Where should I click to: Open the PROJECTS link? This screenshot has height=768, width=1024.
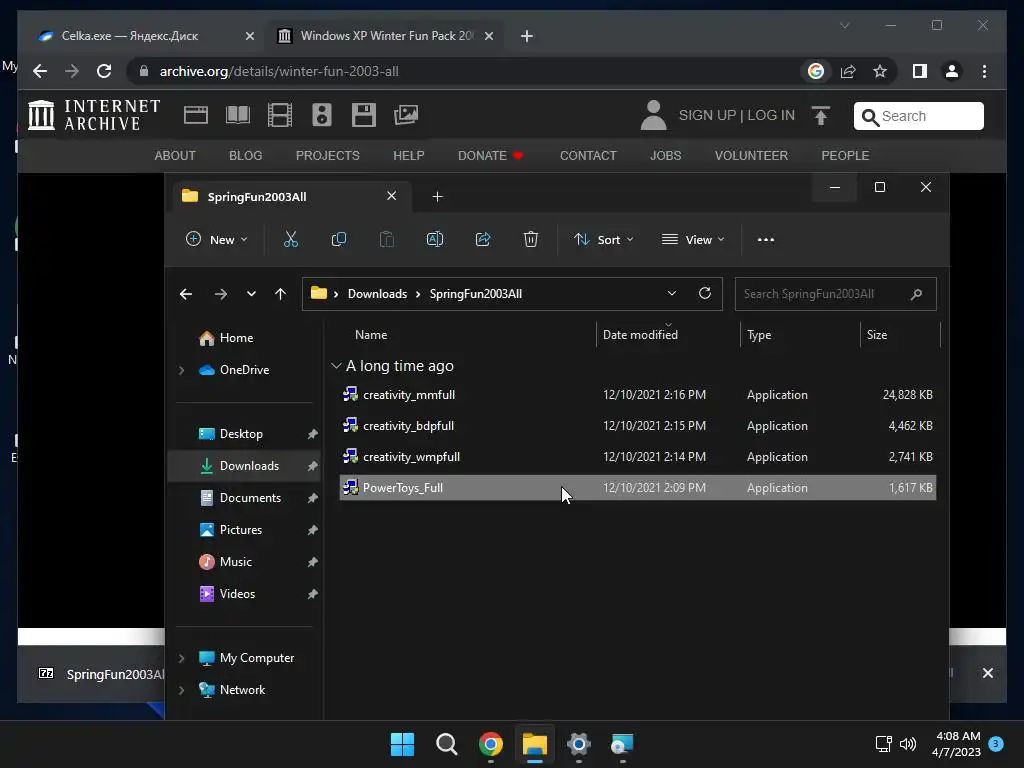[328, 155]
